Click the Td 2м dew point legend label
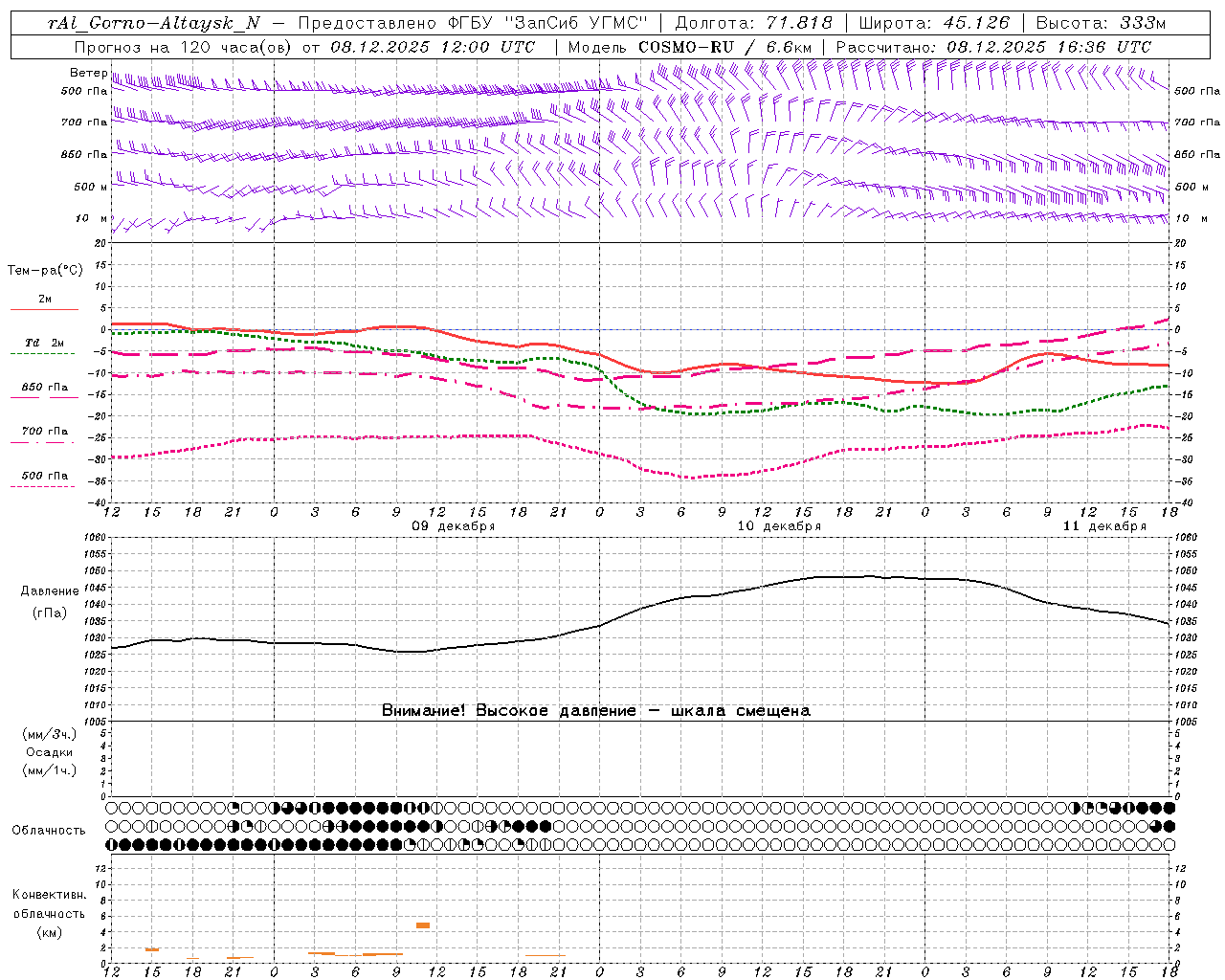The width and height of the screenshot is (1225, 980). pyautogui.click(x=45, y=343)
